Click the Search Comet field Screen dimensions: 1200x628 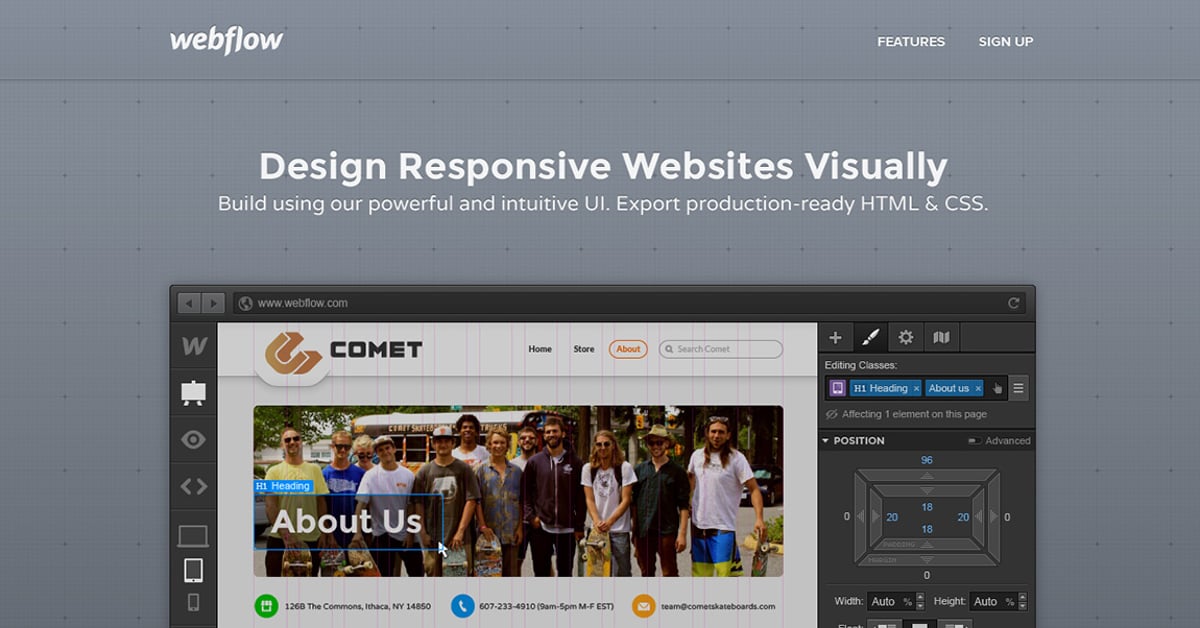(721, 349)
